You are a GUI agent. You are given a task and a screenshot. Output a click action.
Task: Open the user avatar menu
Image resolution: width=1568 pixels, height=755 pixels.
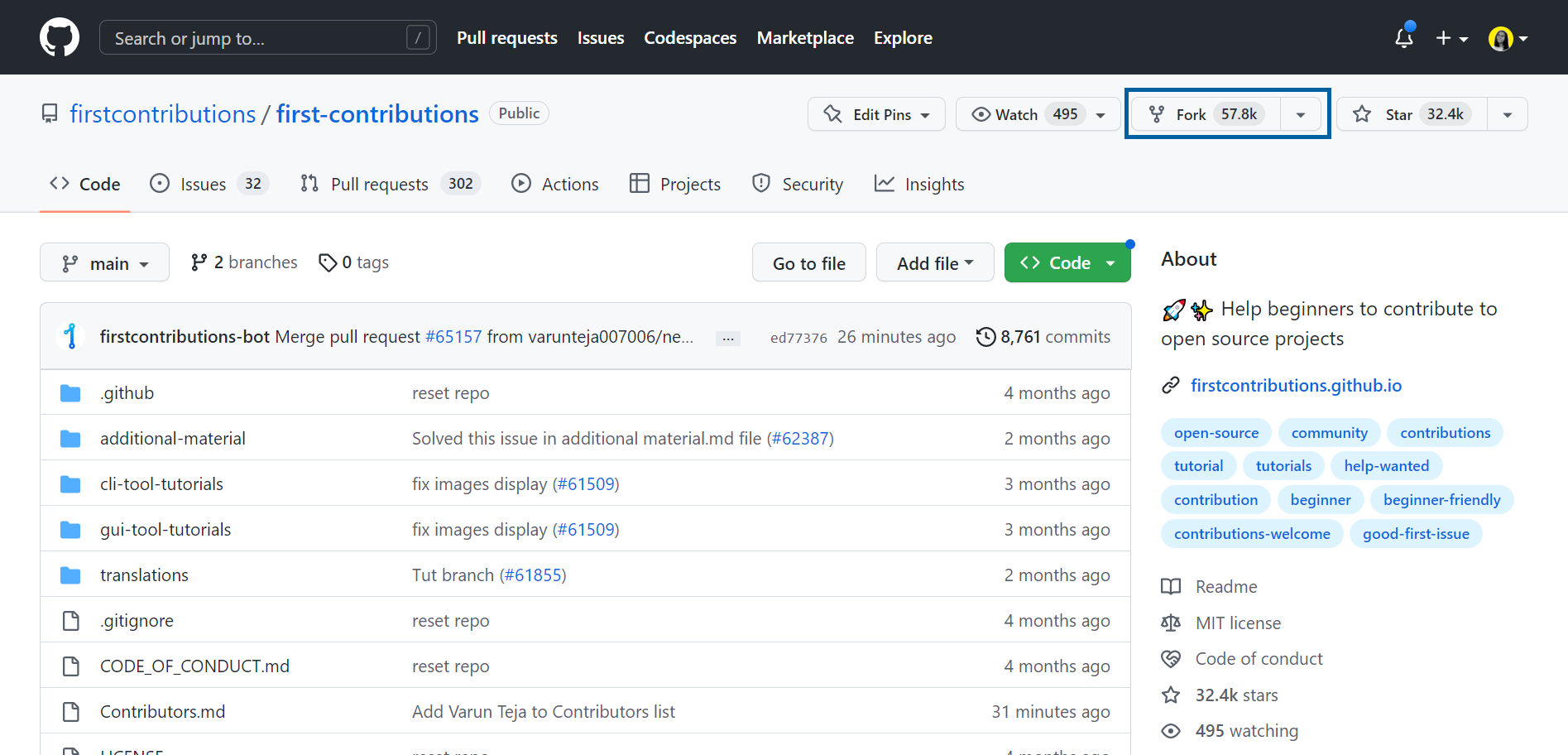coord(1508,38)
